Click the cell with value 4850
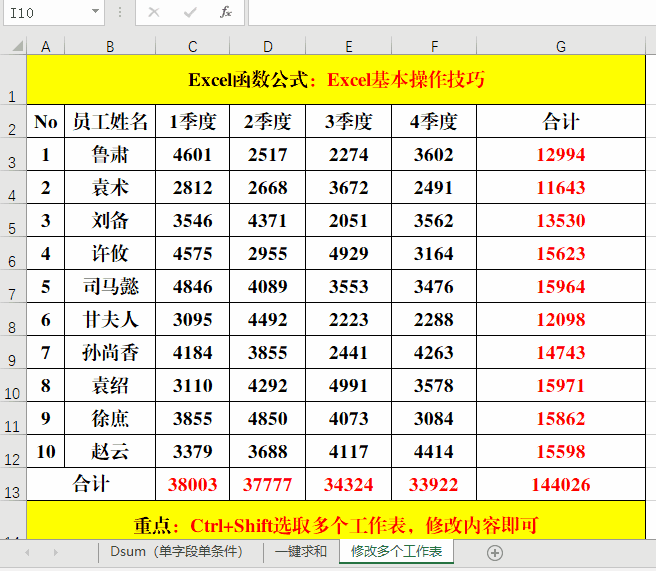The height and width of the screenshot is (571, 656). (268, 418)
